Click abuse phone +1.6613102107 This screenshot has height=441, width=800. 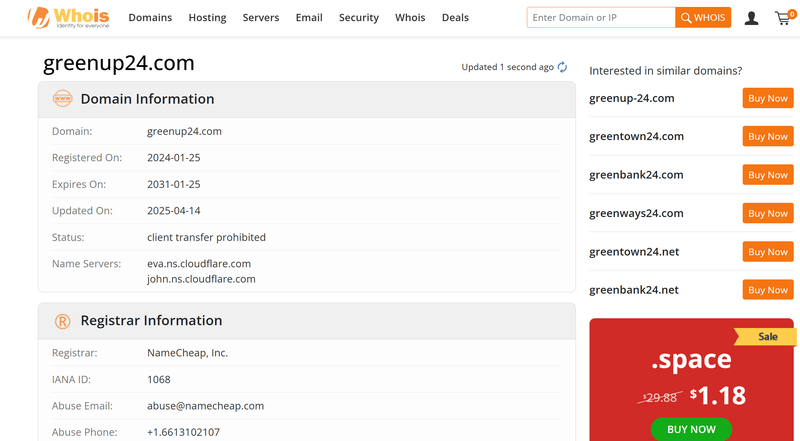point(183,432)
